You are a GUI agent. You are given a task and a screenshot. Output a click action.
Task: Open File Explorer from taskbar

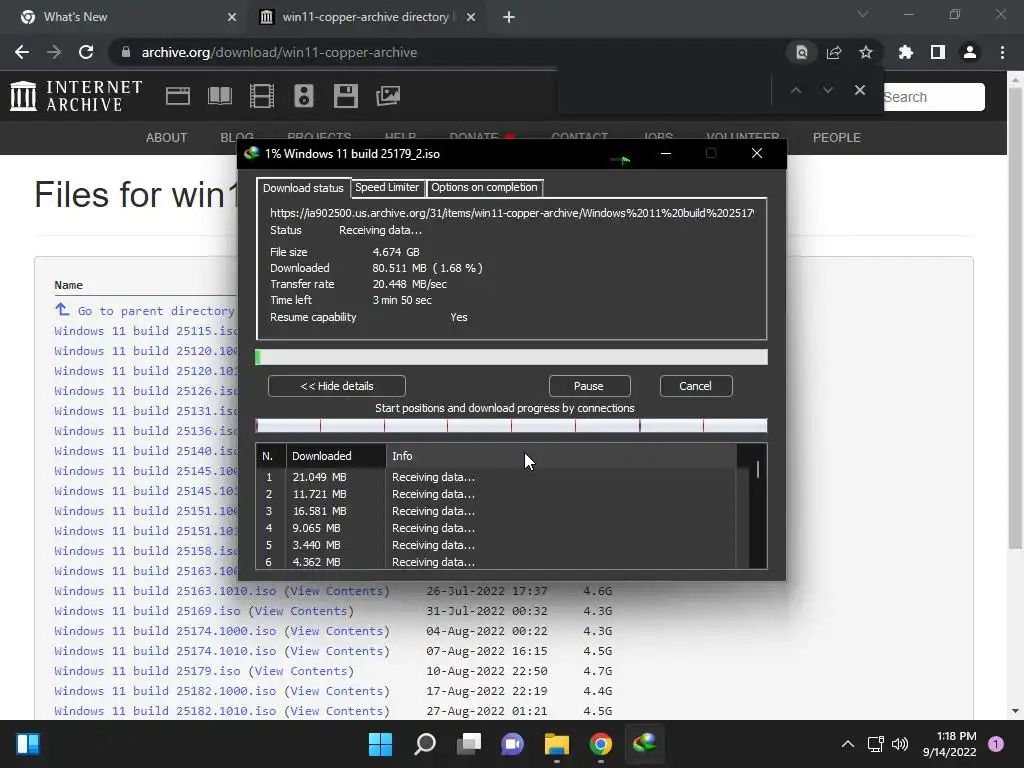[x=557, y=744]
